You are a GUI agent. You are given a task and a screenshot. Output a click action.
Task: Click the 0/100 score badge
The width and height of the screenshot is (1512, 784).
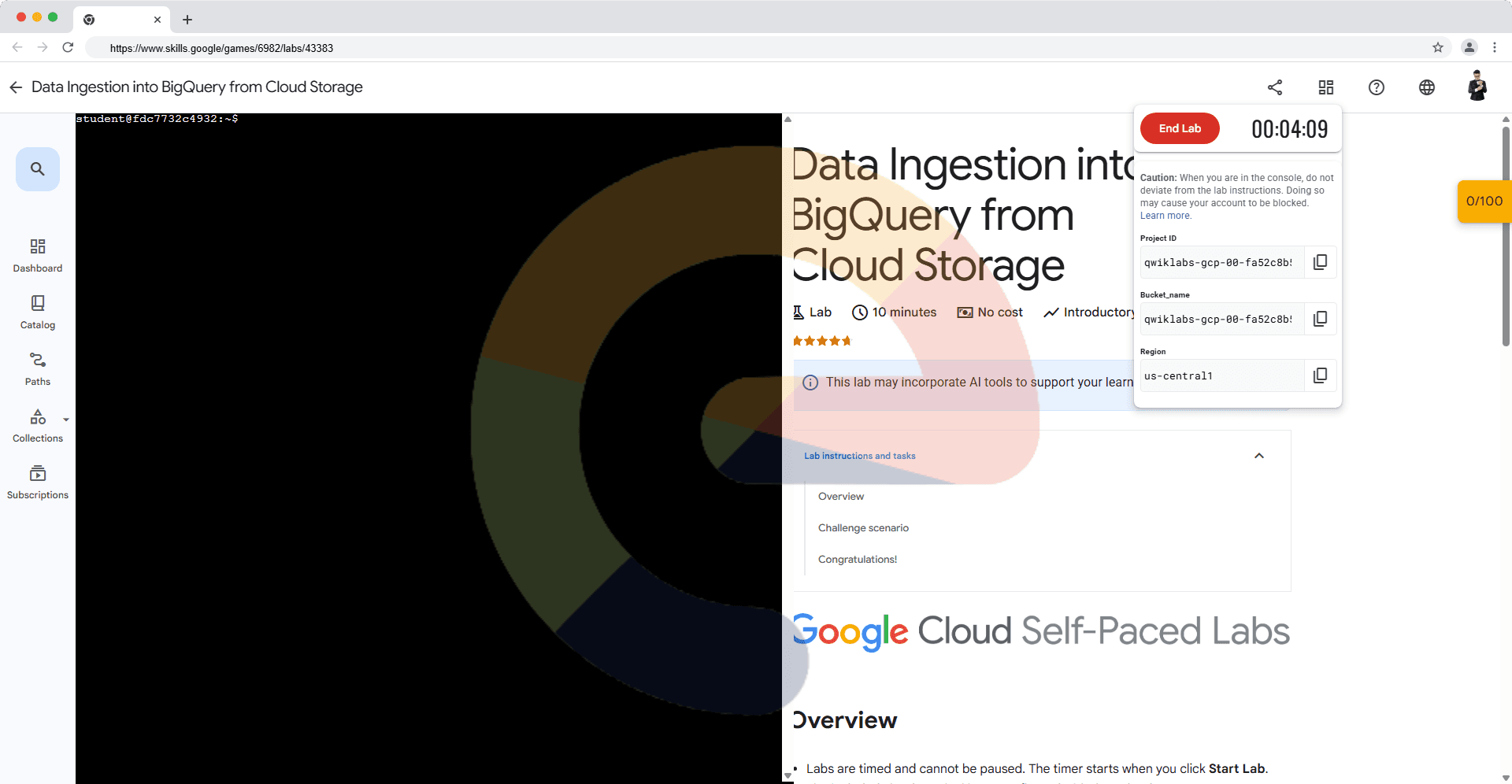(1484, 202)
